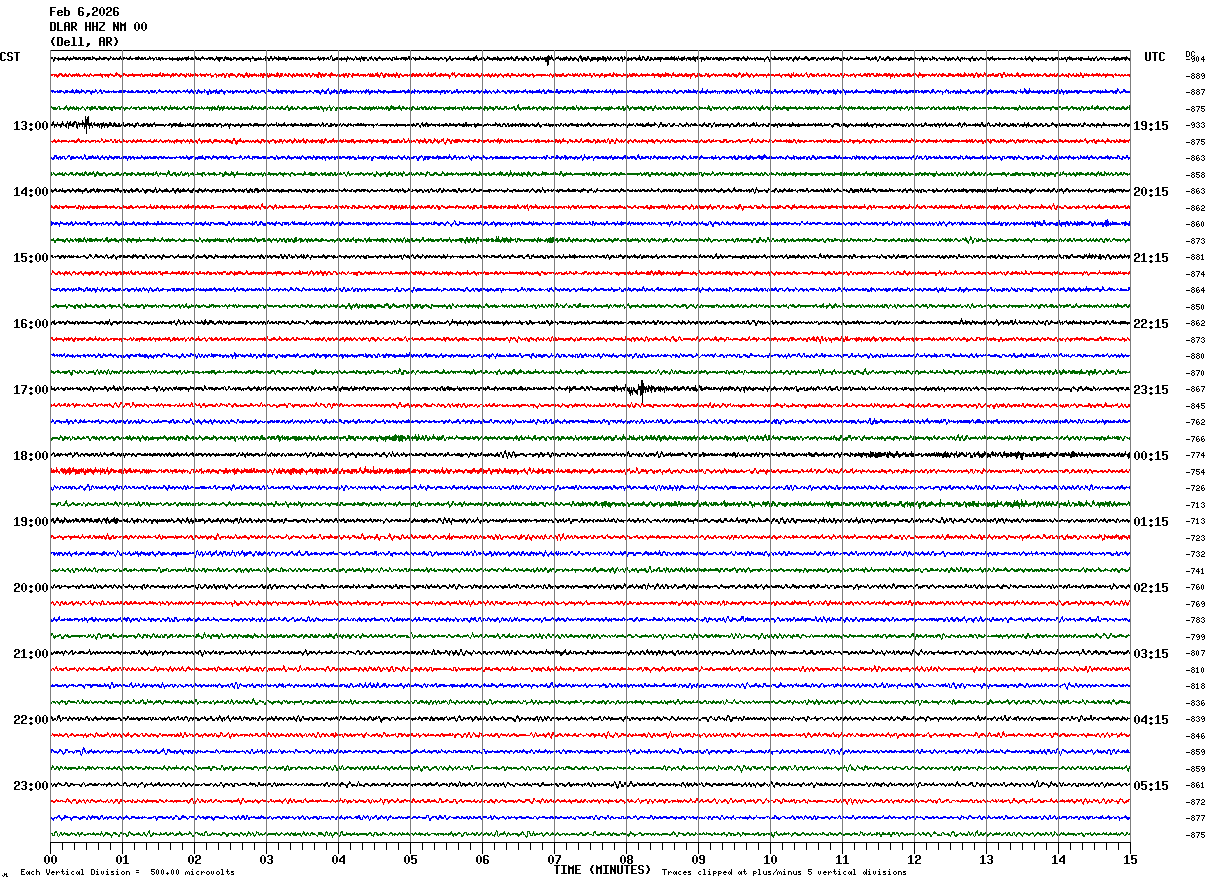Click the DC offset value -933
The height and width of the screenshot is (886, 1210).
(1195, 126)
